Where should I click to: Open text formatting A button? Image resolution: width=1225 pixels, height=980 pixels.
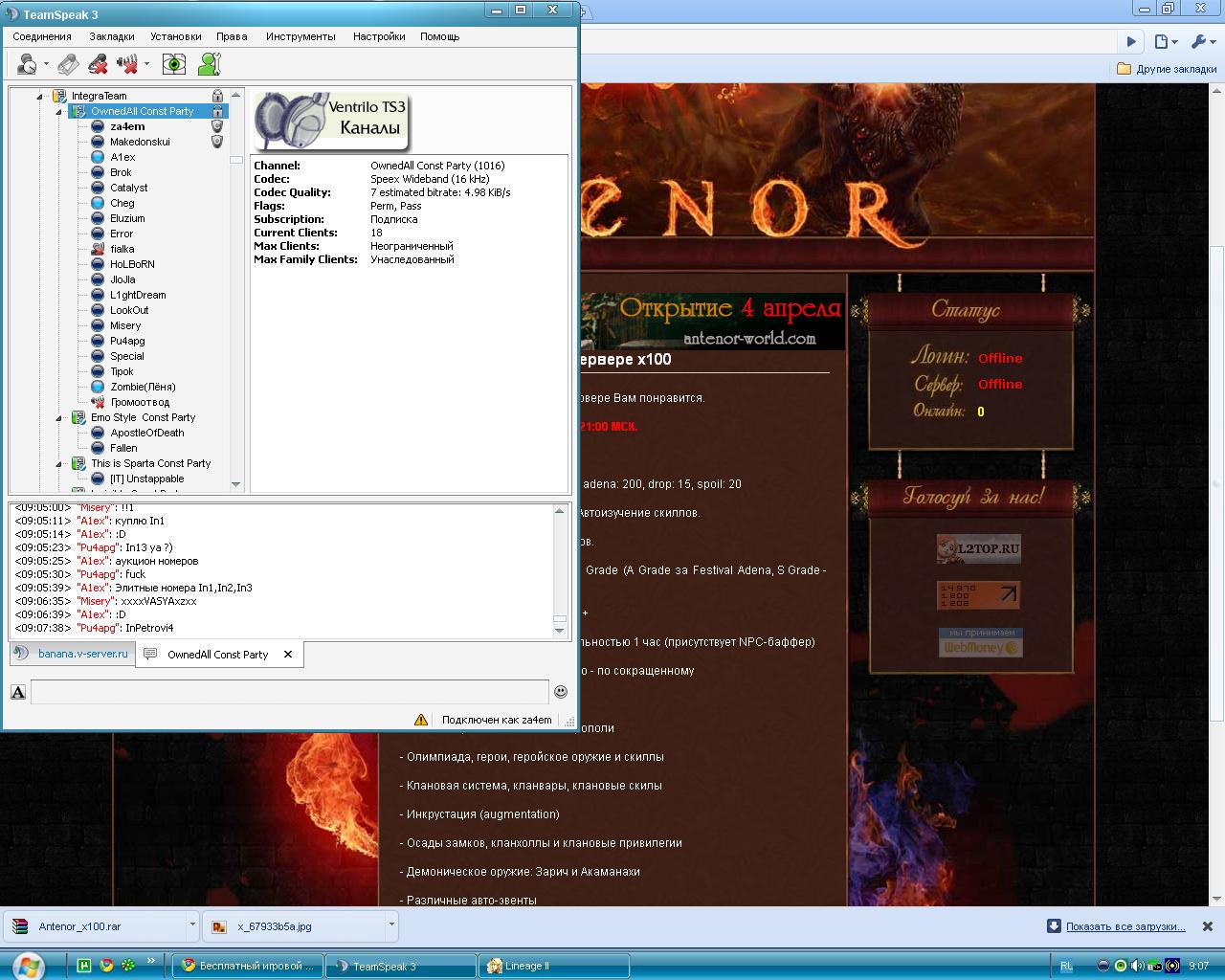click(18, 692)
